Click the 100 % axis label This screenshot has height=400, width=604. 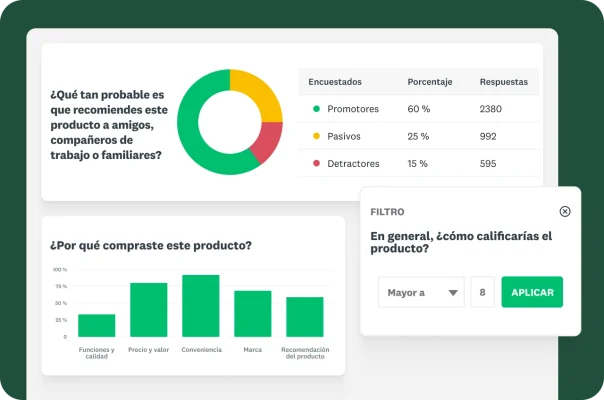(x=60, y=269)
